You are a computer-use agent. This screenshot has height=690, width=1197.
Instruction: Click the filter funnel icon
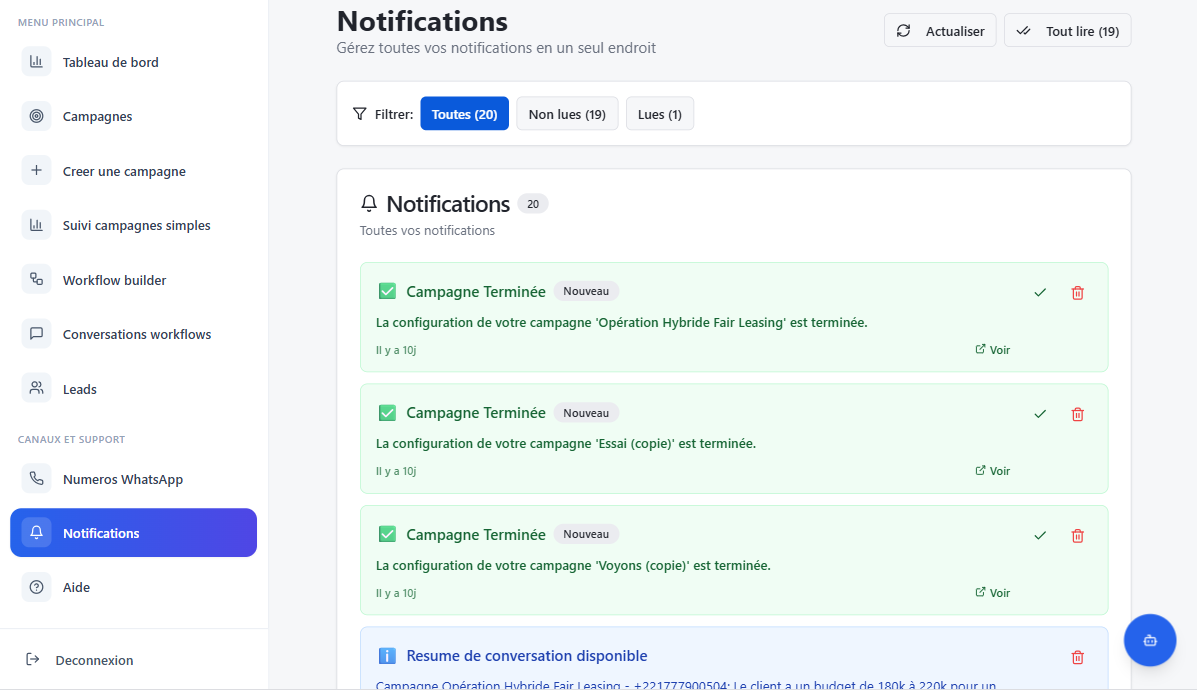[x=360, y=114]
